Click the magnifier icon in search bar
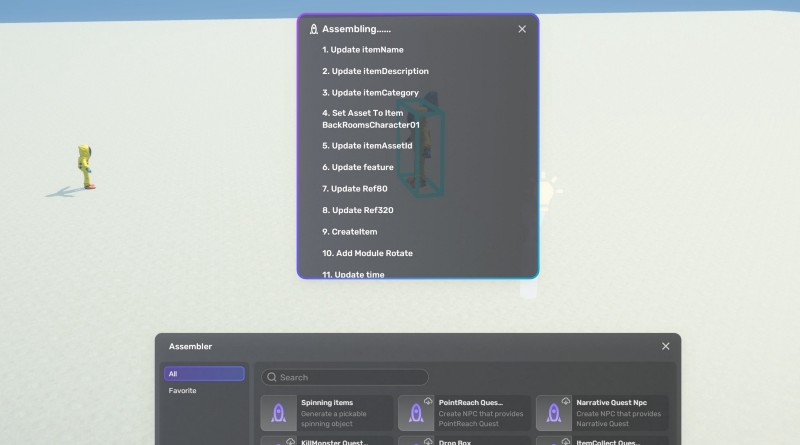 271,377
